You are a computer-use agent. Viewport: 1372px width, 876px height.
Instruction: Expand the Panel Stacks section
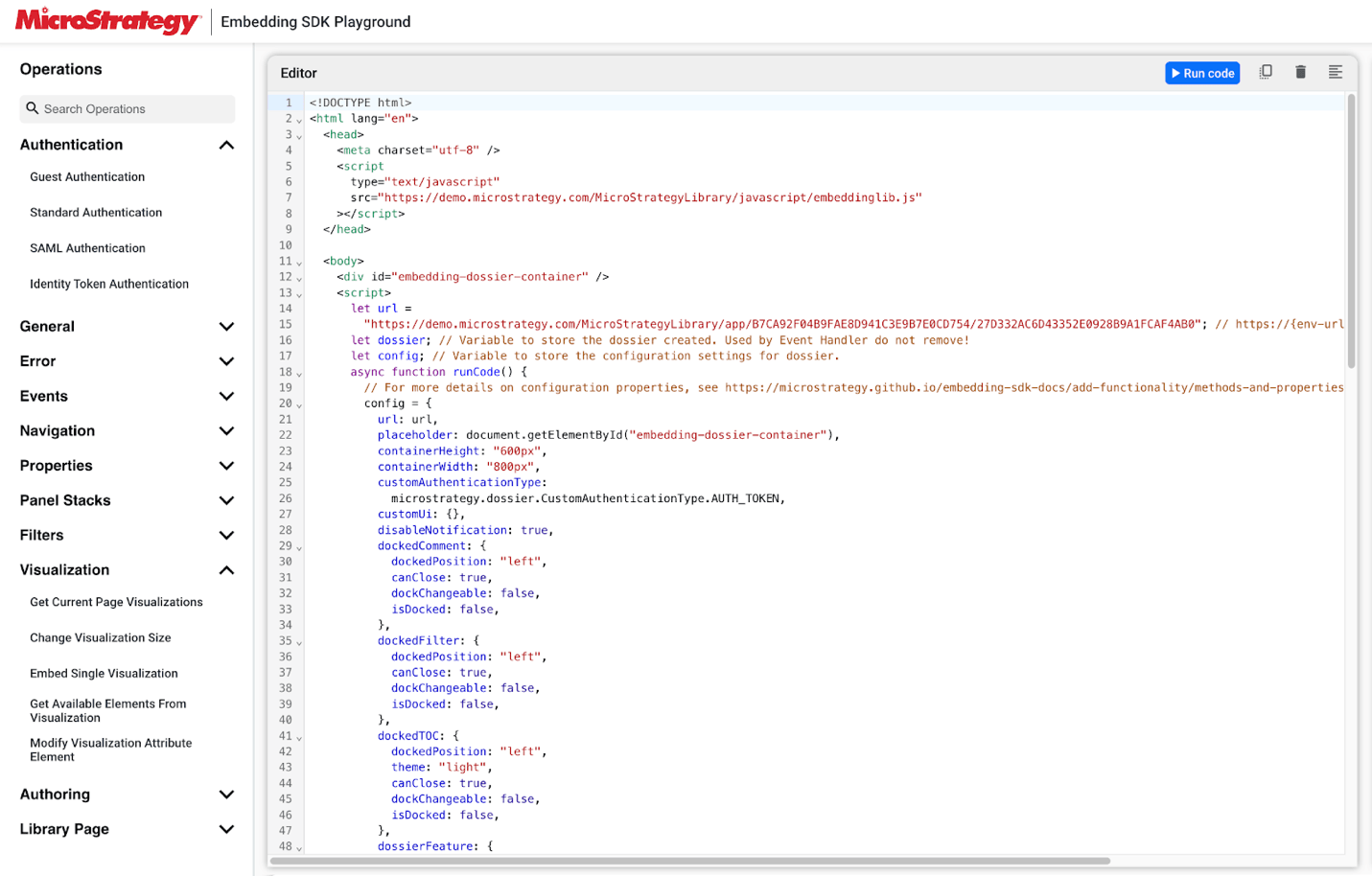pos(226,499)
